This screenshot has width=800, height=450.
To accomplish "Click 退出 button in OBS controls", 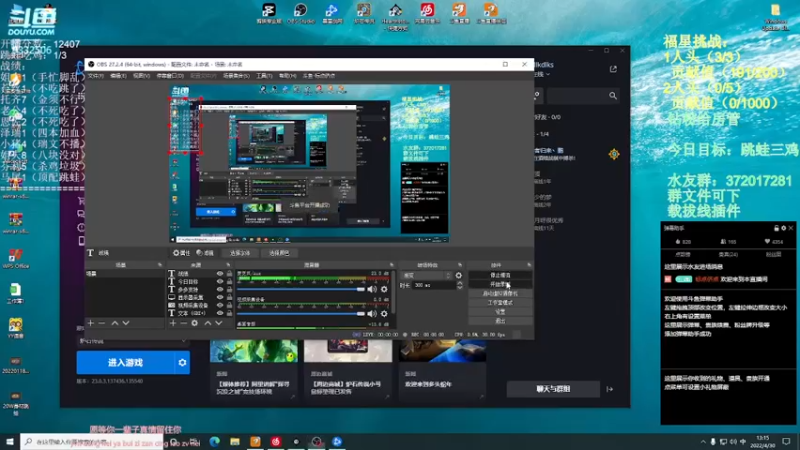I will [500, 321].
